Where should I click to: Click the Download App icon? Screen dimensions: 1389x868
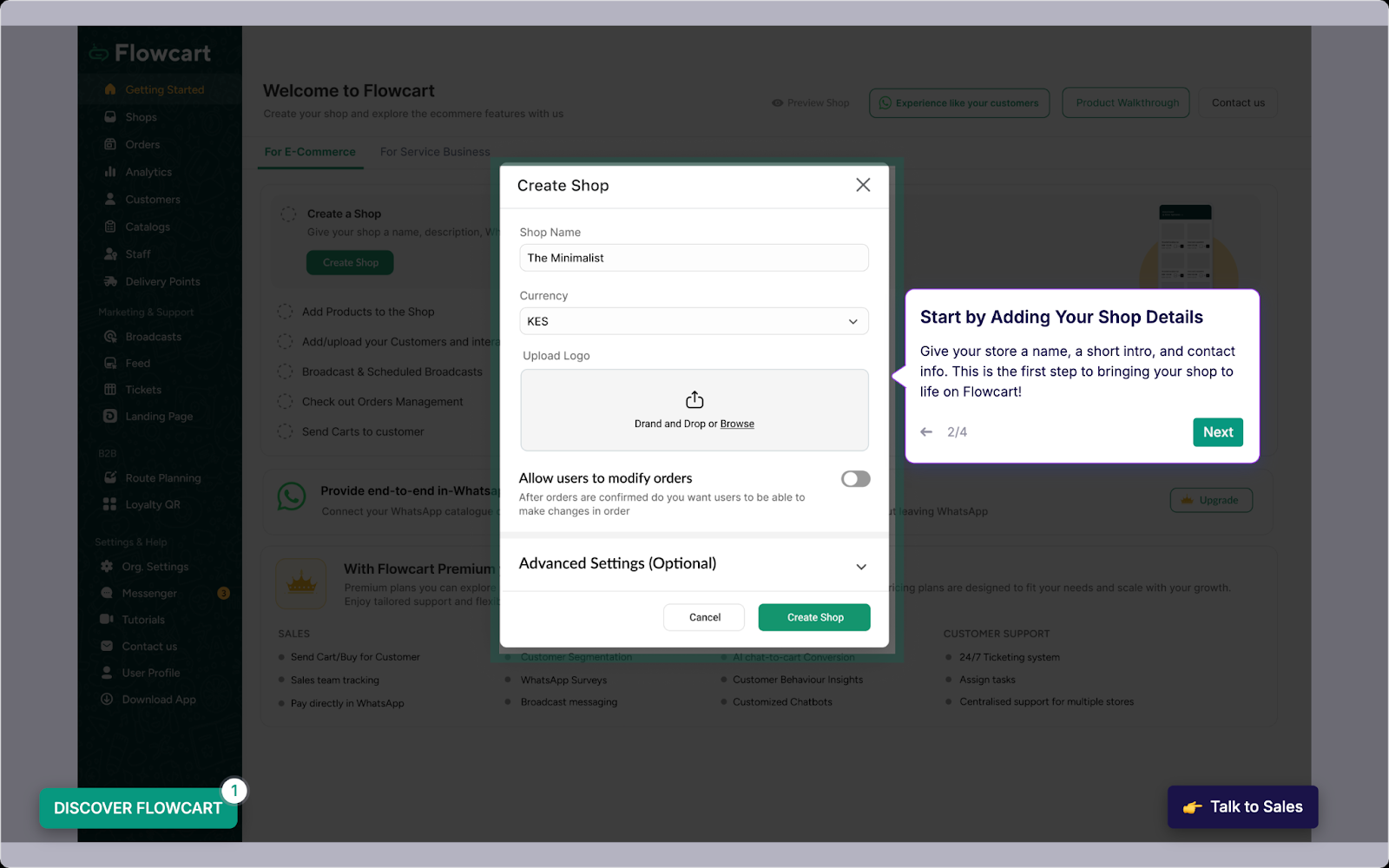[x=107, y=699]
